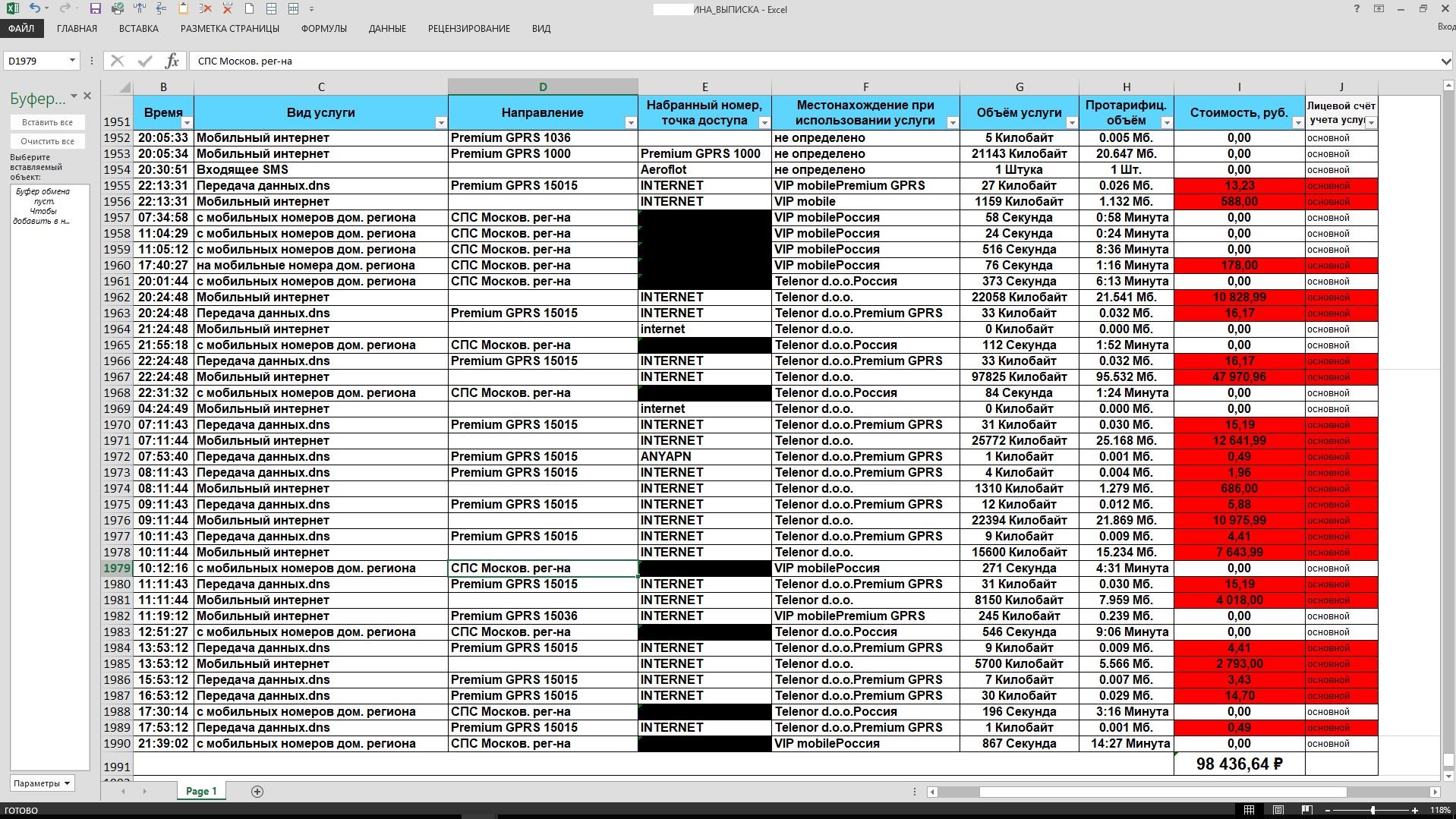The image size is (1456, 819).
Task: Select the total cell 98 436,64 ₽
Action: click(1239, 764)
